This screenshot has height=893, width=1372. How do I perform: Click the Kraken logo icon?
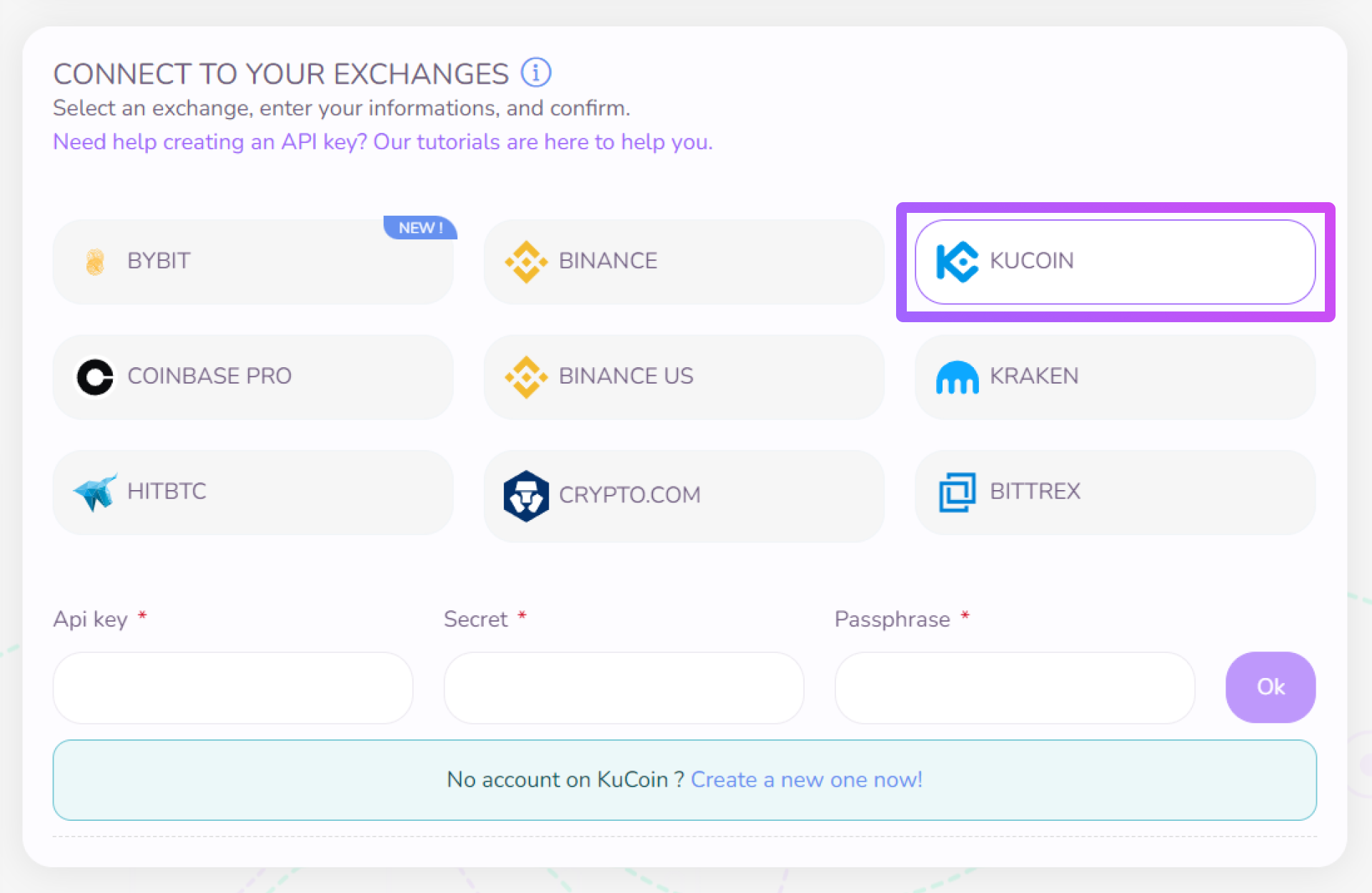click(957, 377)
